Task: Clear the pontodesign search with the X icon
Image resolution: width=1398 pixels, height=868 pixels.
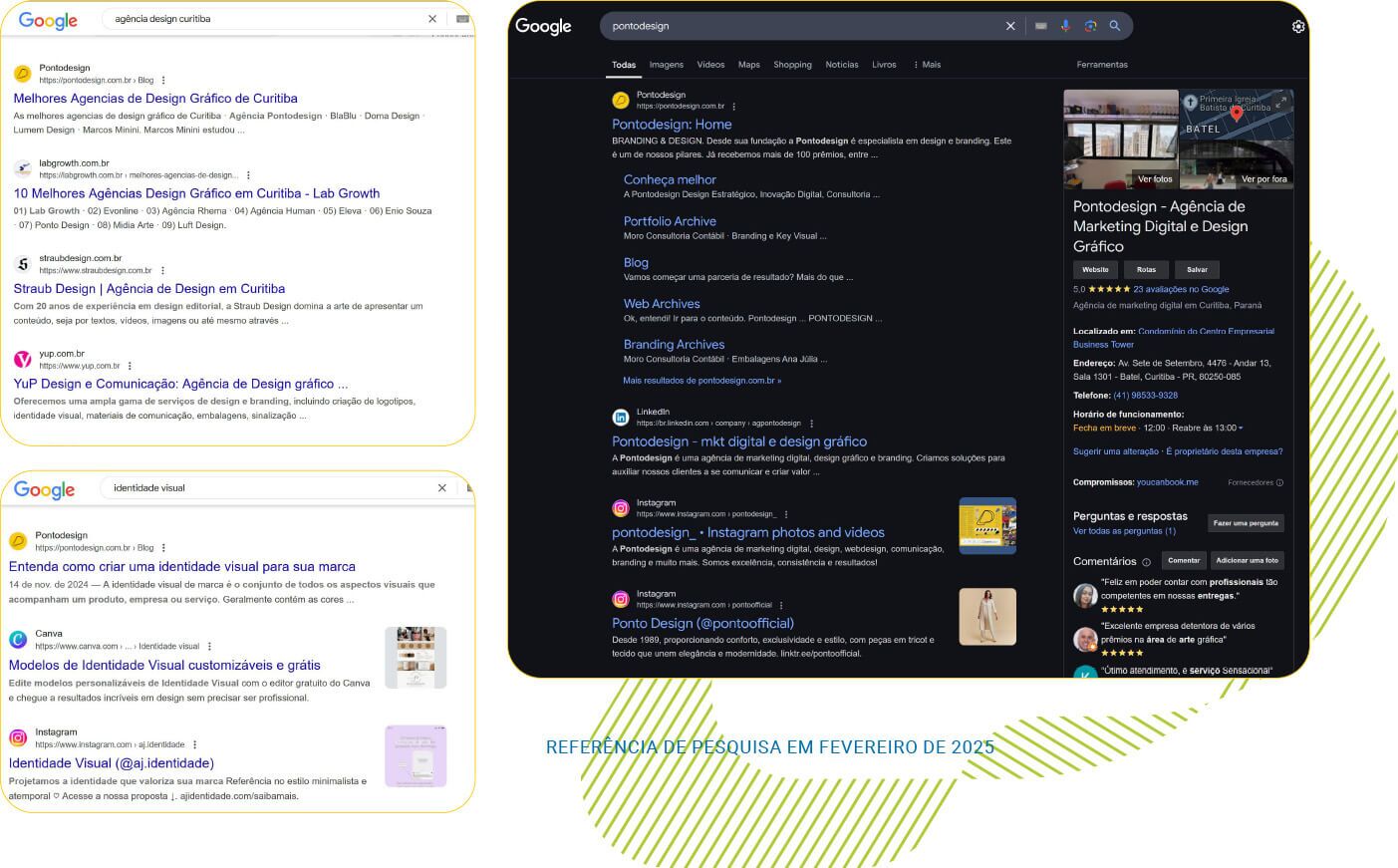Action: click(1010, 26)
